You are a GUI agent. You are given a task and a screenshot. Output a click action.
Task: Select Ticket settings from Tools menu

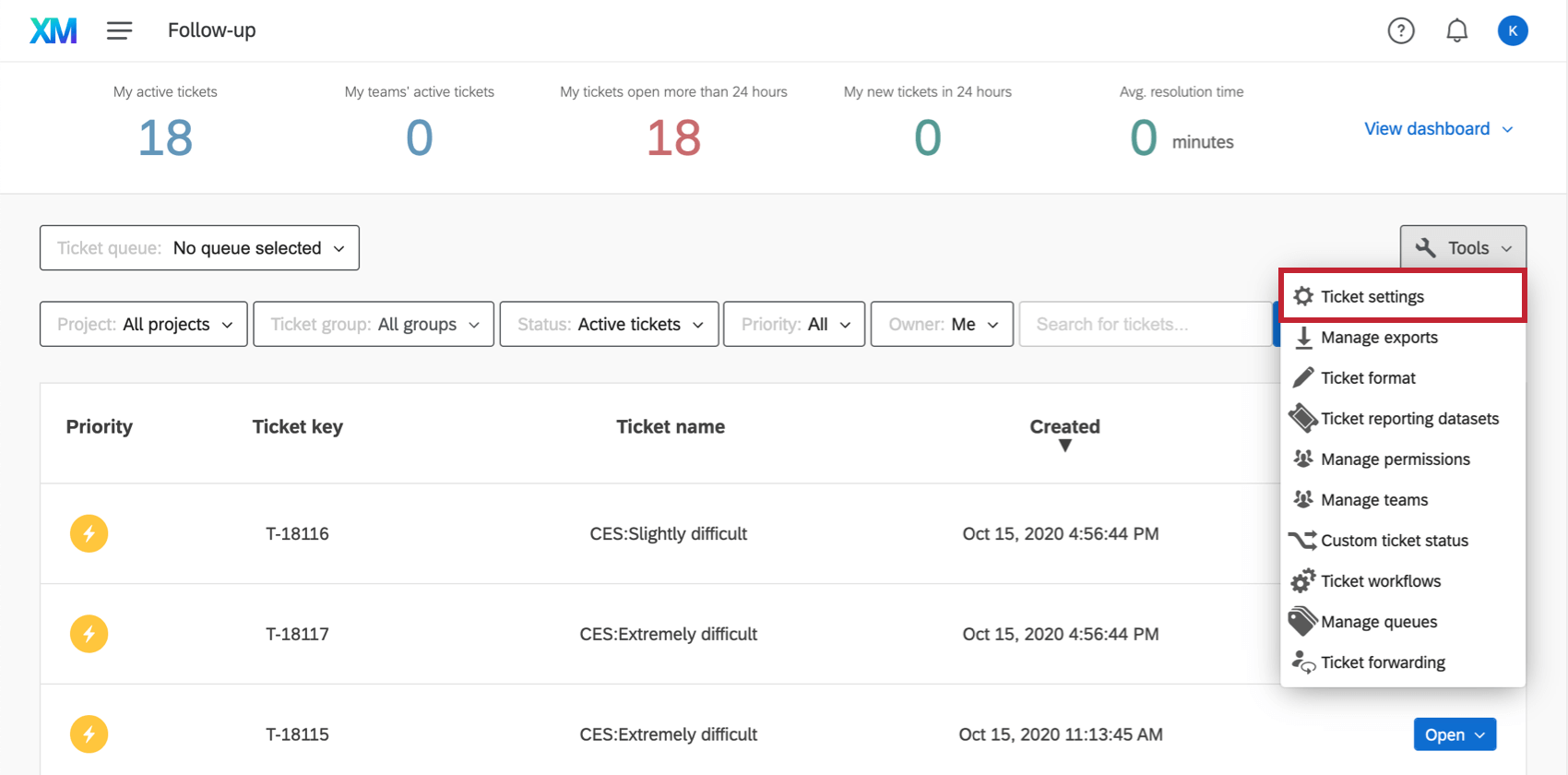coord(1403,296)
